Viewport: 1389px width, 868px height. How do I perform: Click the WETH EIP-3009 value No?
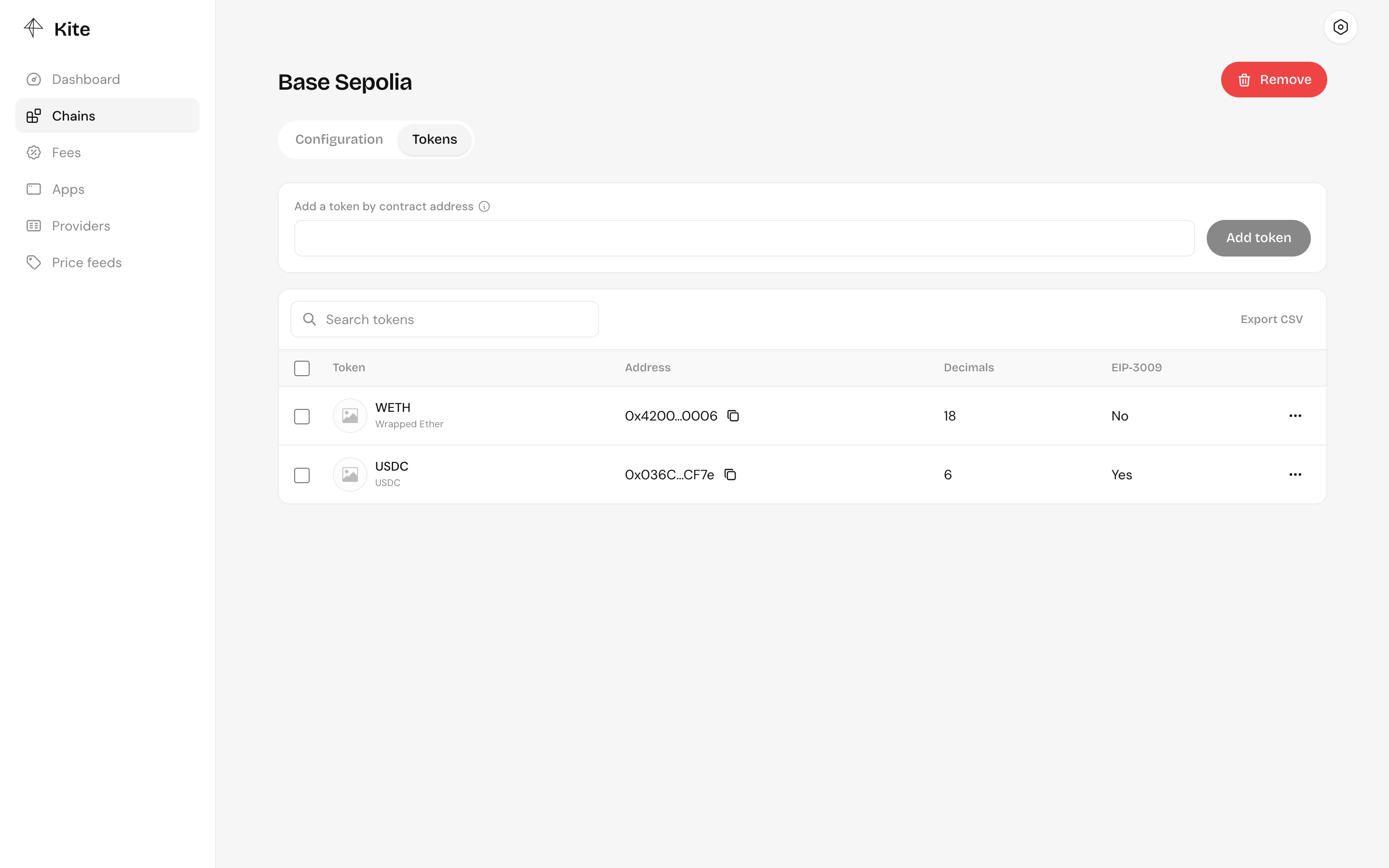tap(1120, 416)
